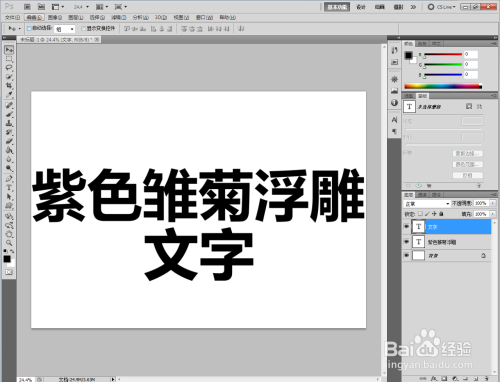
Task: Select the Brush tool
Action: 9,114
